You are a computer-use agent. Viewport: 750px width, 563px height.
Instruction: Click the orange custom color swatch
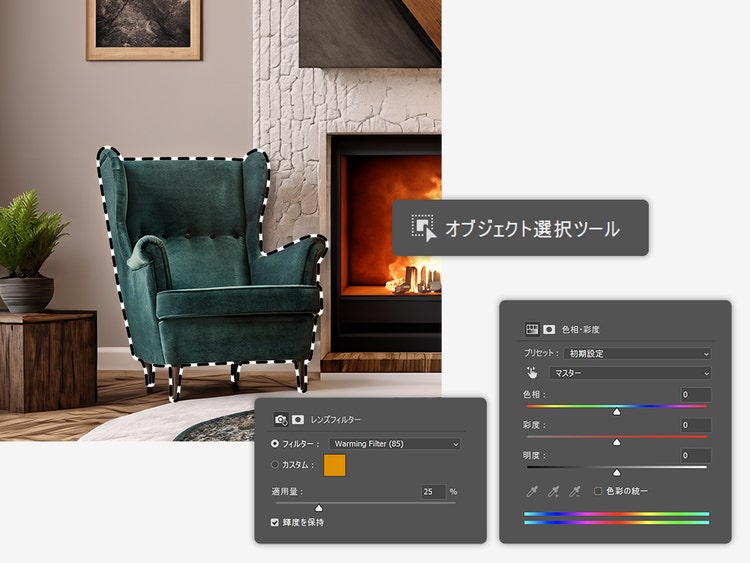[334, 465]
